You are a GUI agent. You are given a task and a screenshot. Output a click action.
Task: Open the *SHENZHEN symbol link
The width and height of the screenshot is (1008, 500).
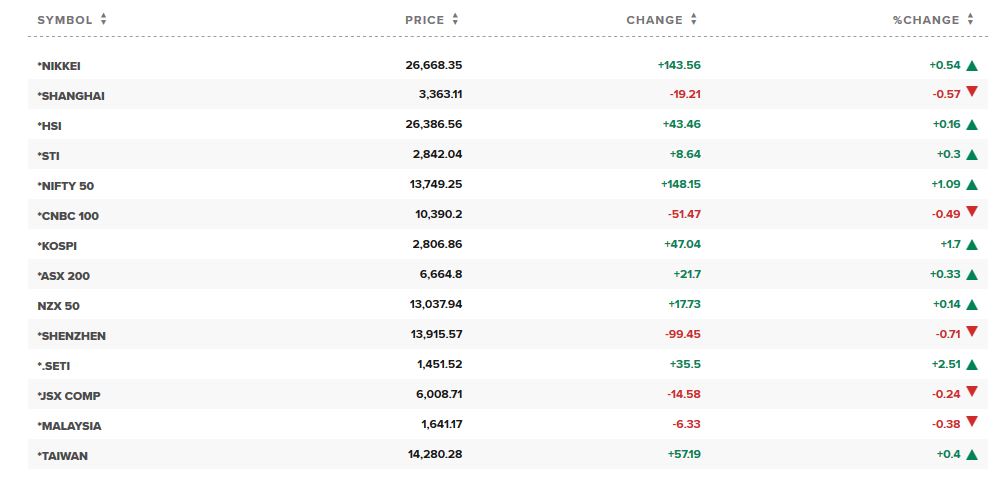[x=71, y=335]
